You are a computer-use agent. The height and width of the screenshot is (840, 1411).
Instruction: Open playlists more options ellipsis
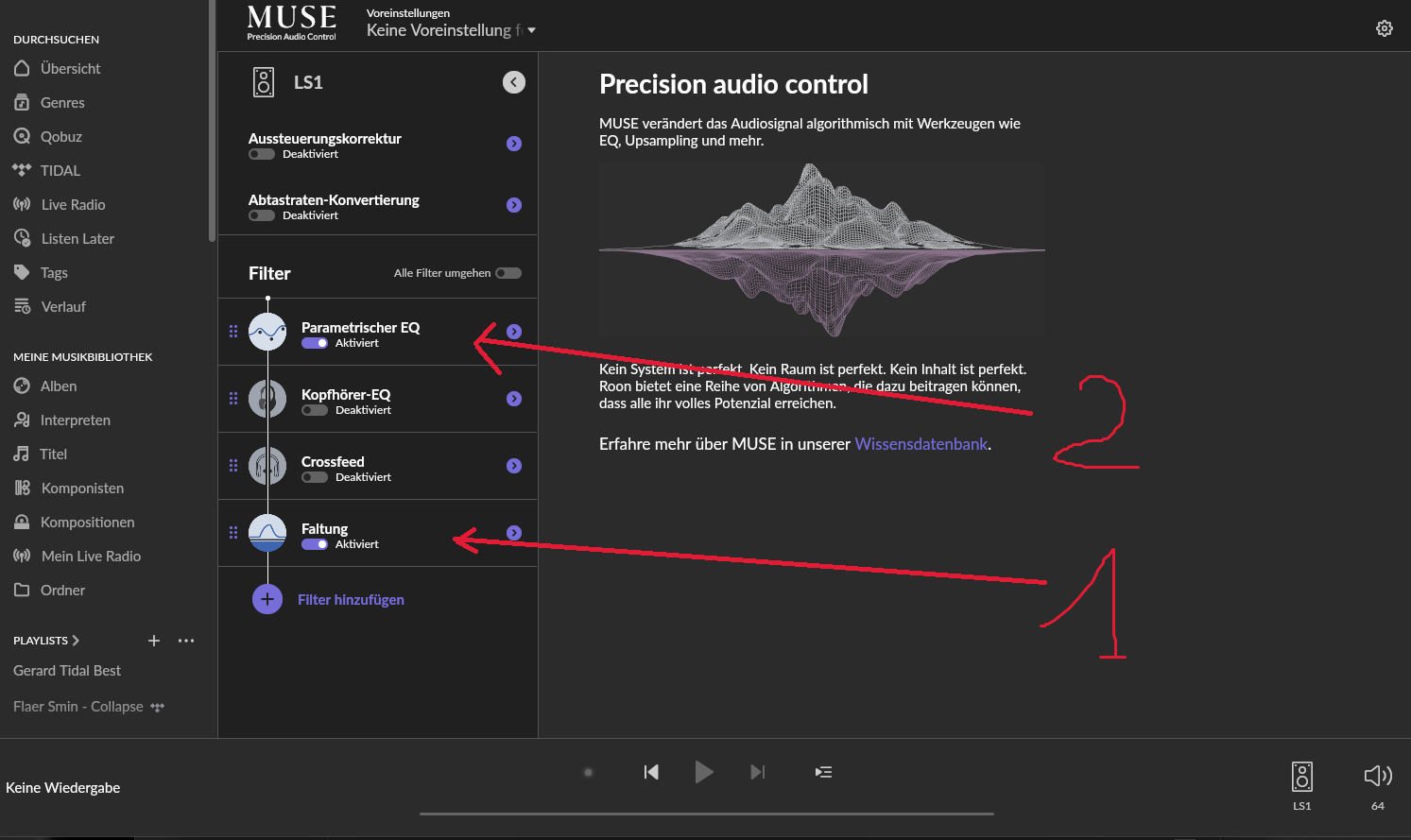click(186, 641)
